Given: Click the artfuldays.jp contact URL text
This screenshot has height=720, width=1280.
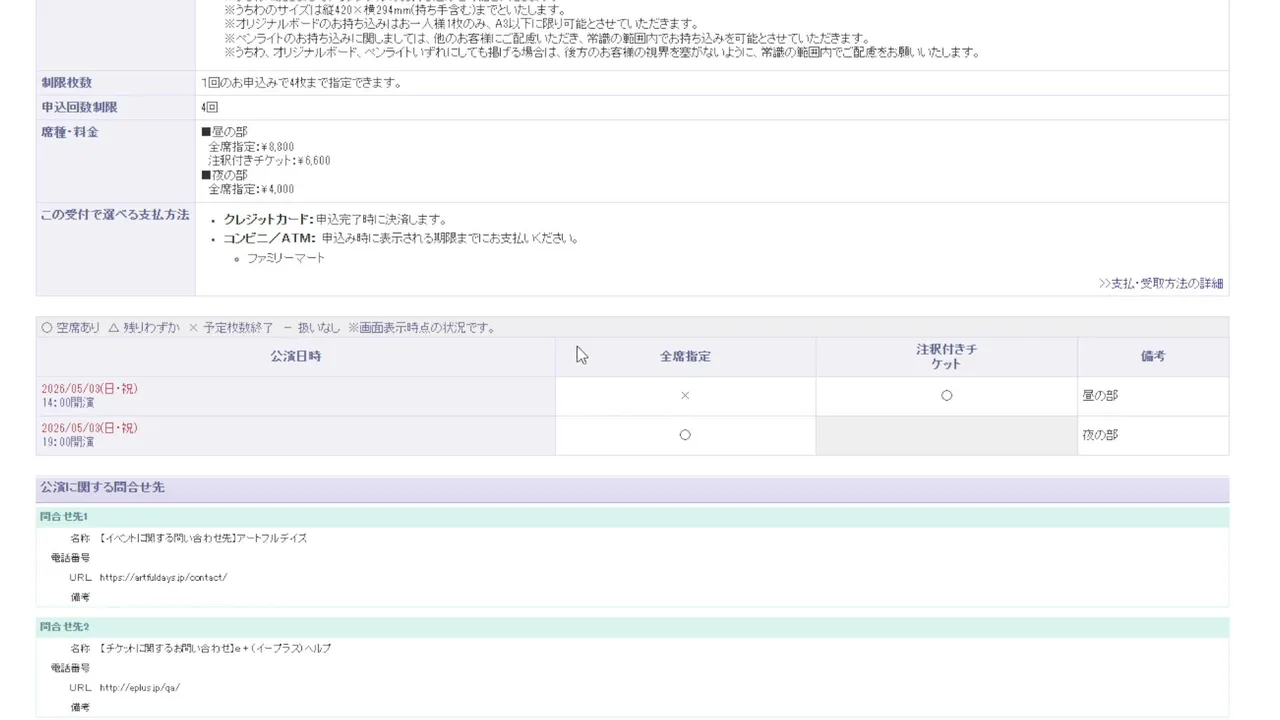Looking at the screenshot, I should click(x=163, y=578).
